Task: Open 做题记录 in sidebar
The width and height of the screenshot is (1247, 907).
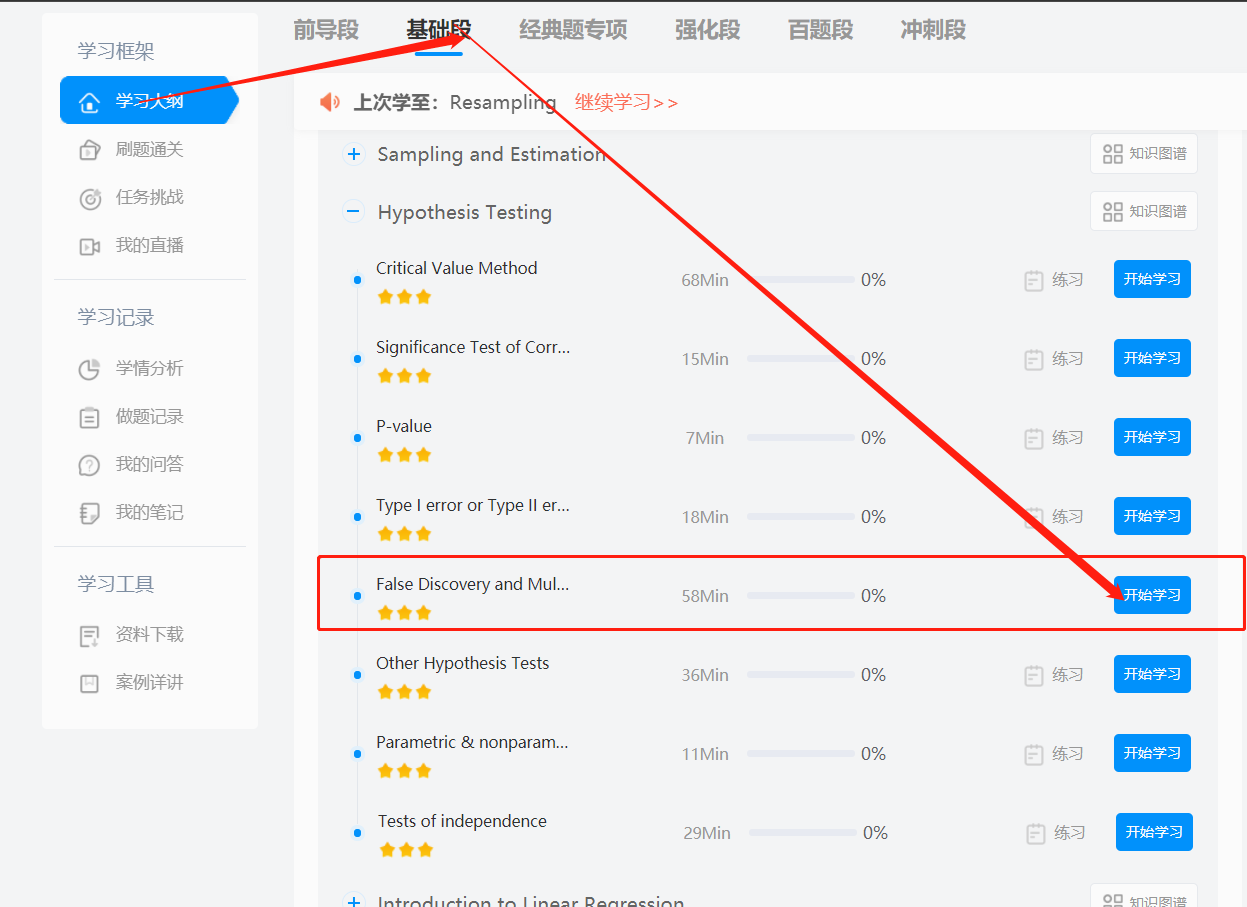Action: tap(149, 417)
